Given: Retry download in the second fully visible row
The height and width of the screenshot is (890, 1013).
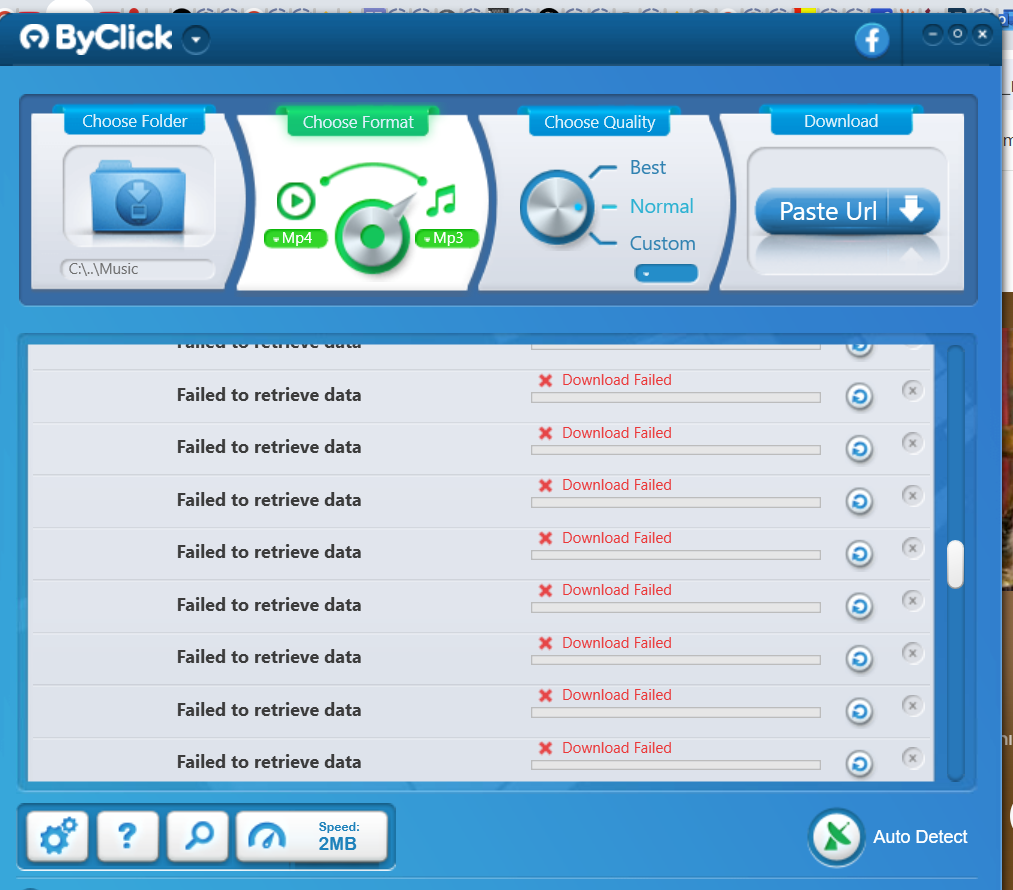Looking at the screenshot, I should click(859, 449).
